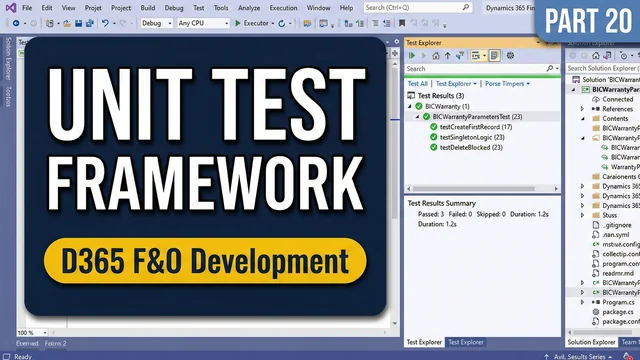
Task: Open the Test menu
Action: (x=198, y=8)
